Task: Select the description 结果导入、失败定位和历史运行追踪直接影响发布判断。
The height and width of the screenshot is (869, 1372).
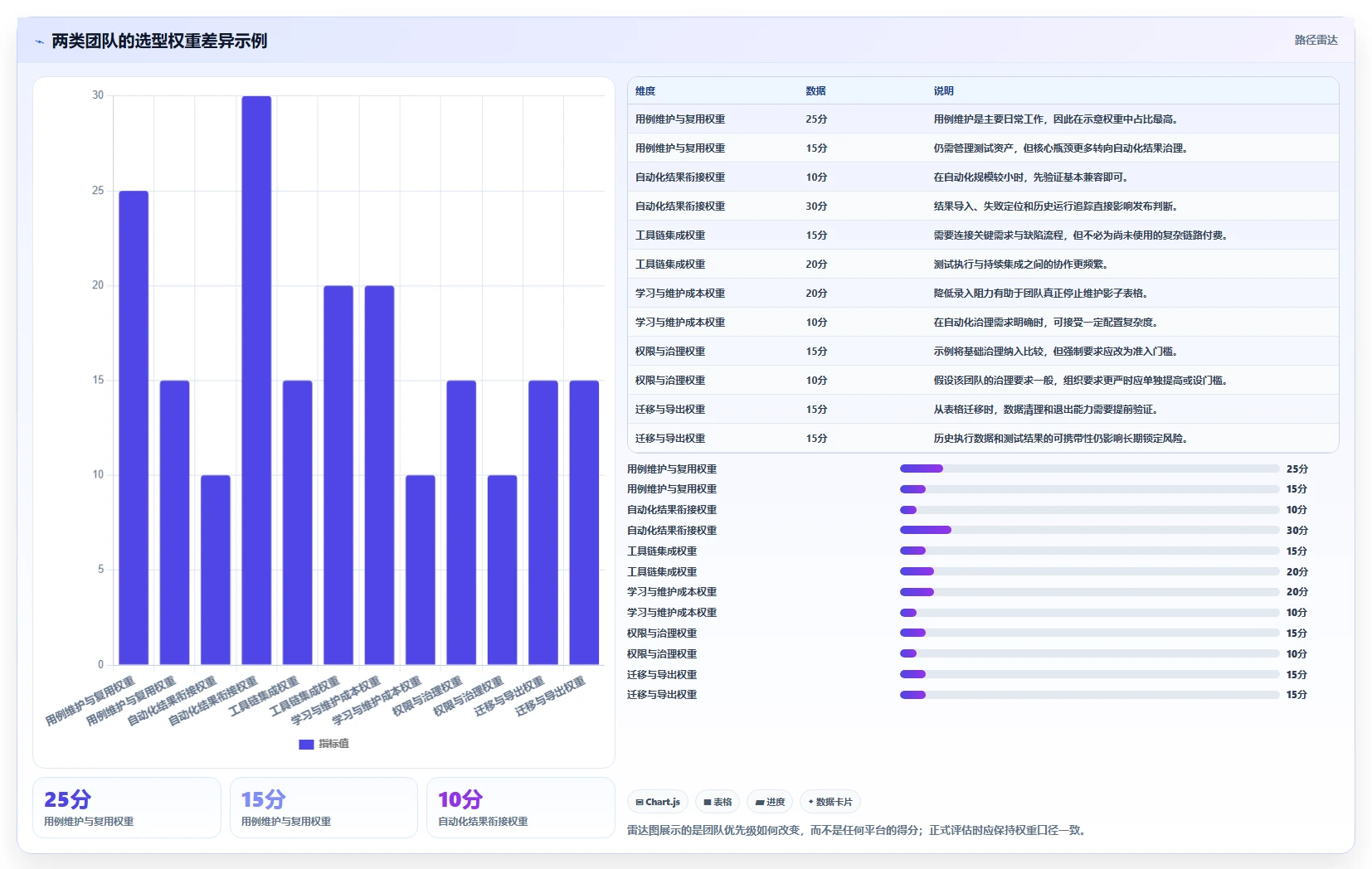Action: [1058, 206]
